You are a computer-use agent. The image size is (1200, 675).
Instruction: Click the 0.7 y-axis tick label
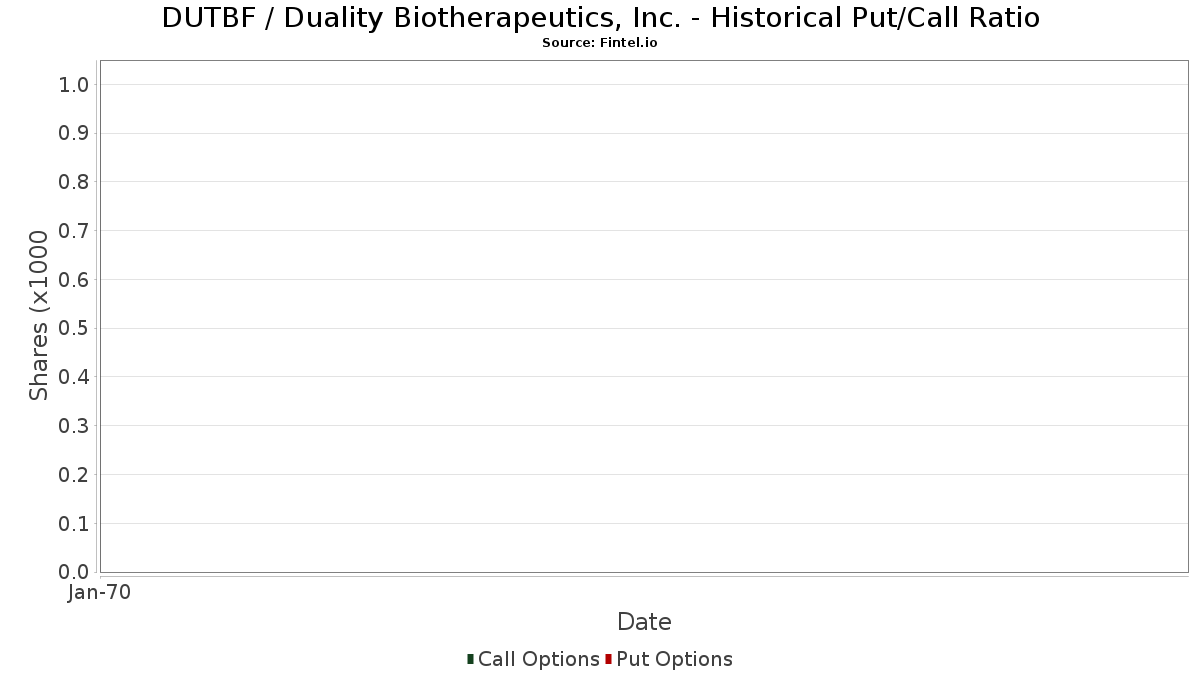pos(74,231)
